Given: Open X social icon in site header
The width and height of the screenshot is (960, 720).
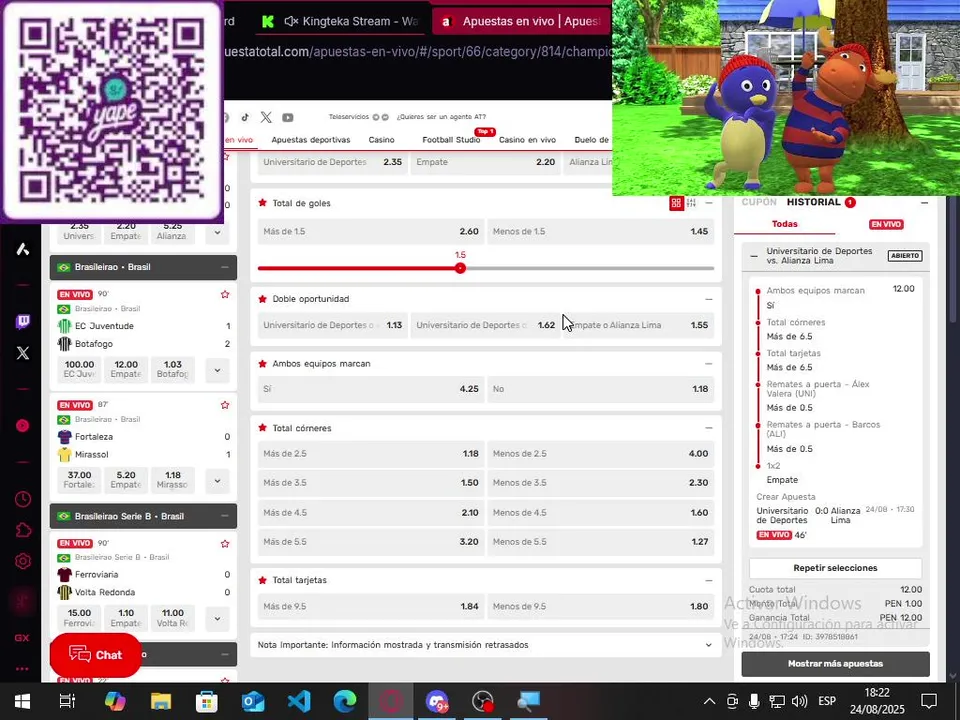Looking at the screenshot, I should coord(266,117).
